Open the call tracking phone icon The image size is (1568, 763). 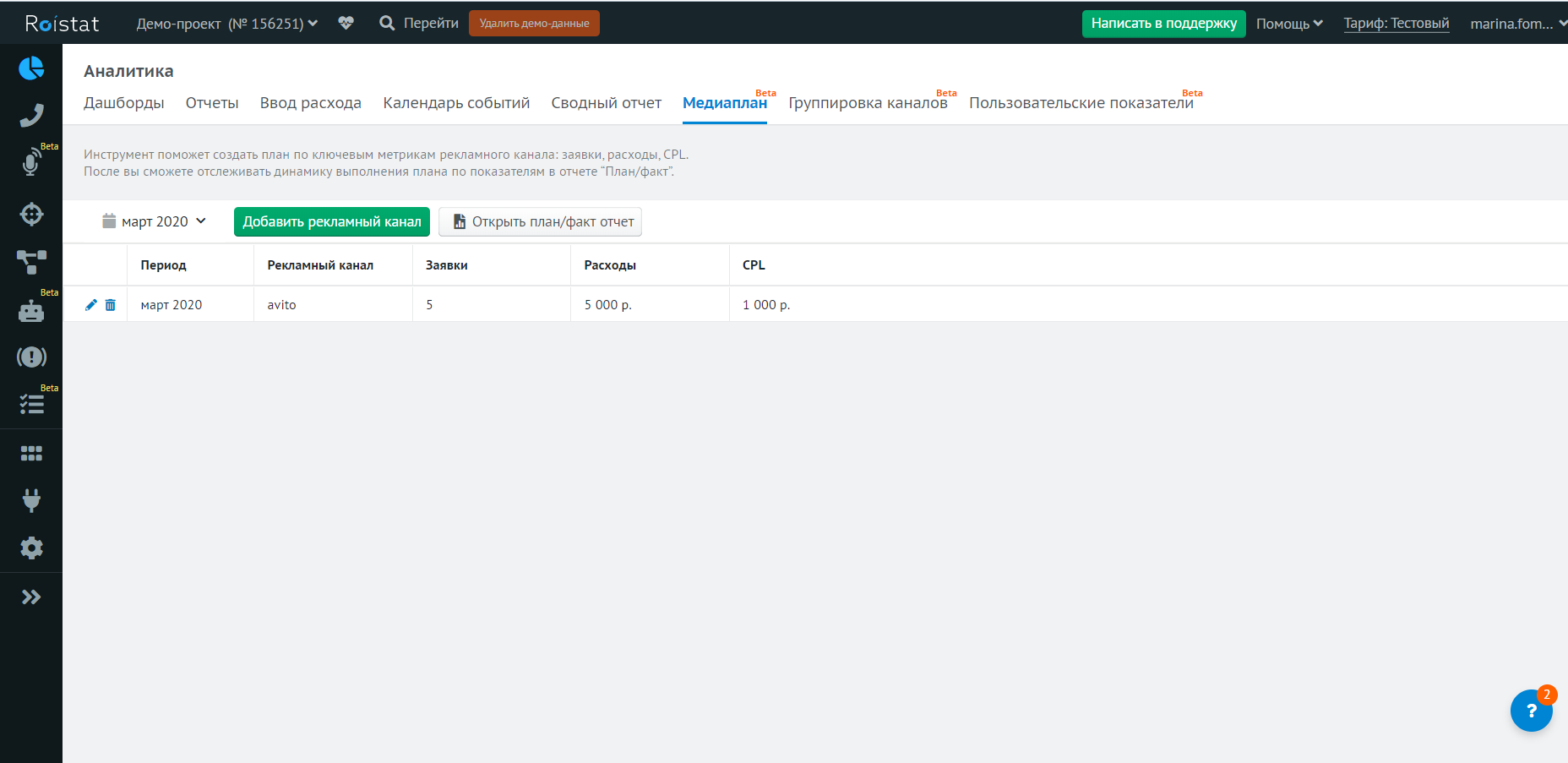click(31, 115)
